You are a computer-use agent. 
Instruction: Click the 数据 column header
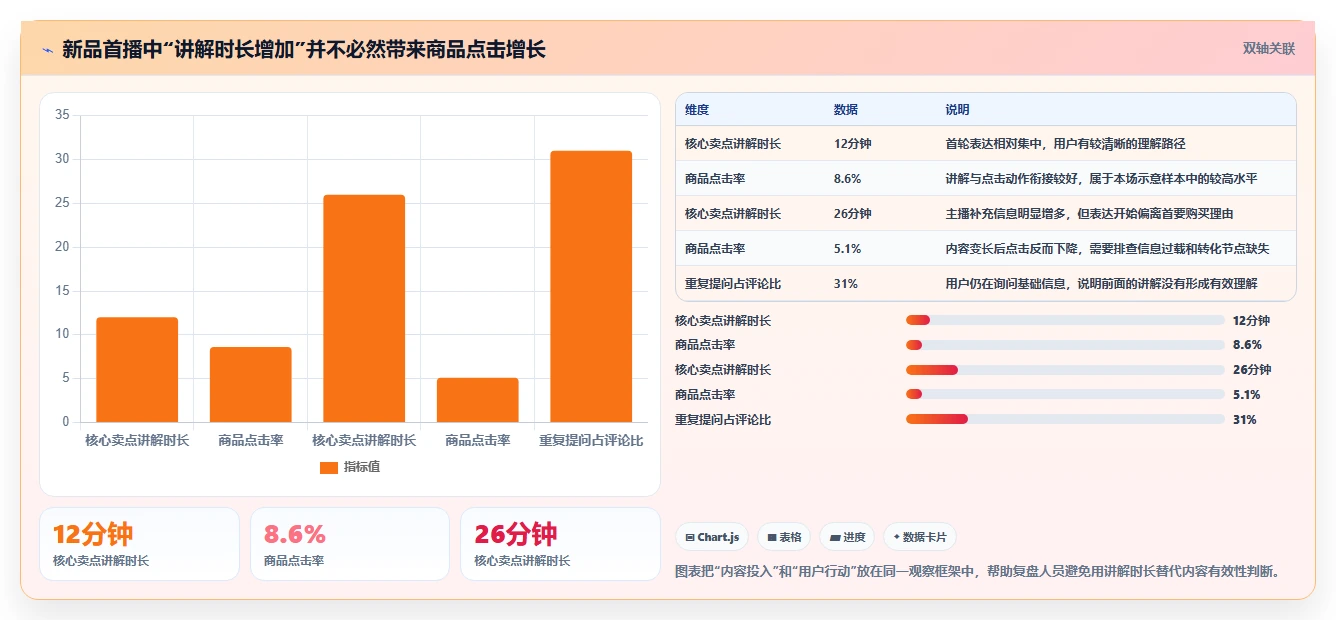(846, 110)
